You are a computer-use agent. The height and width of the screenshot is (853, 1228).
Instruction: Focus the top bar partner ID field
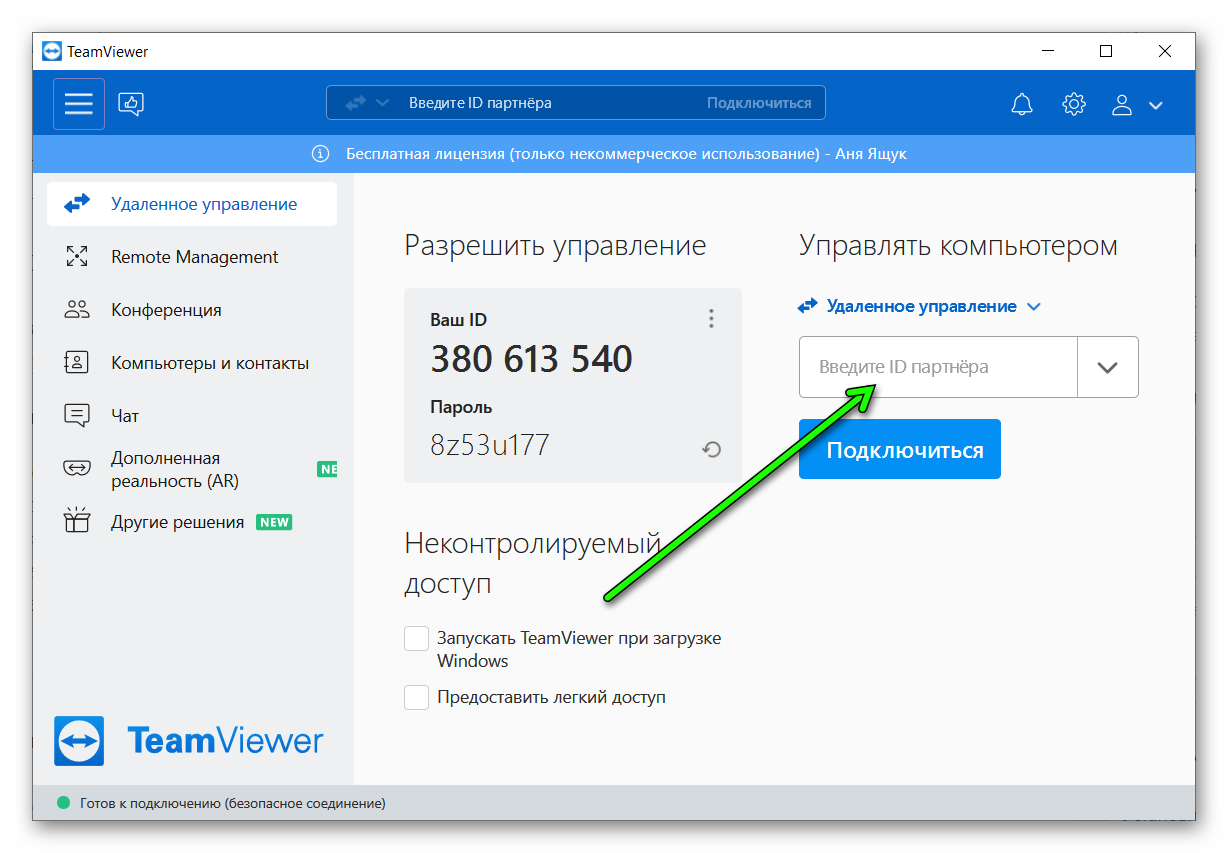[x=550, y=103]
